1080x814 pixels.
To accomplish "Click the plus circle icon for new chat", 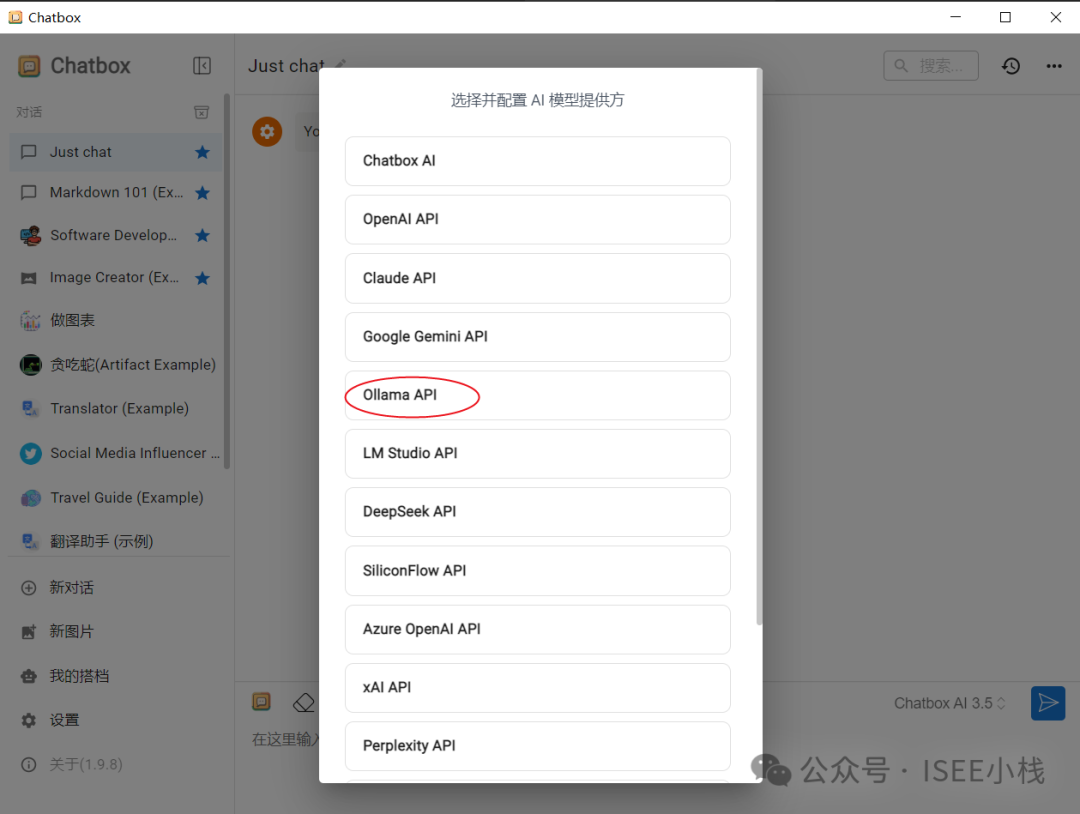I will 29,588.
